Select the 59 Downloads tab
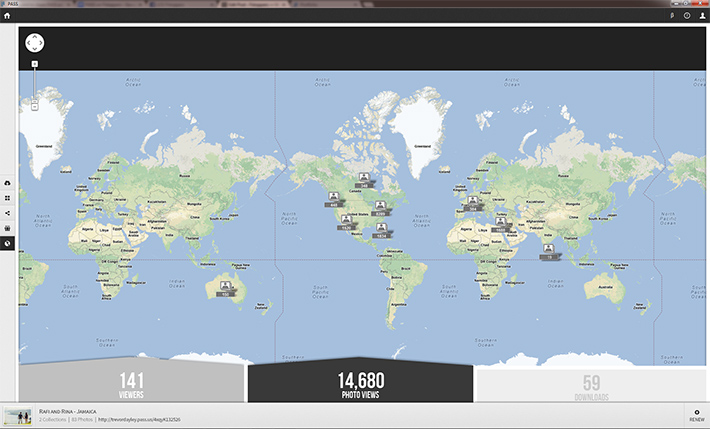The width and height of the screenshot is (710, 429). click(x=591, y=385)
